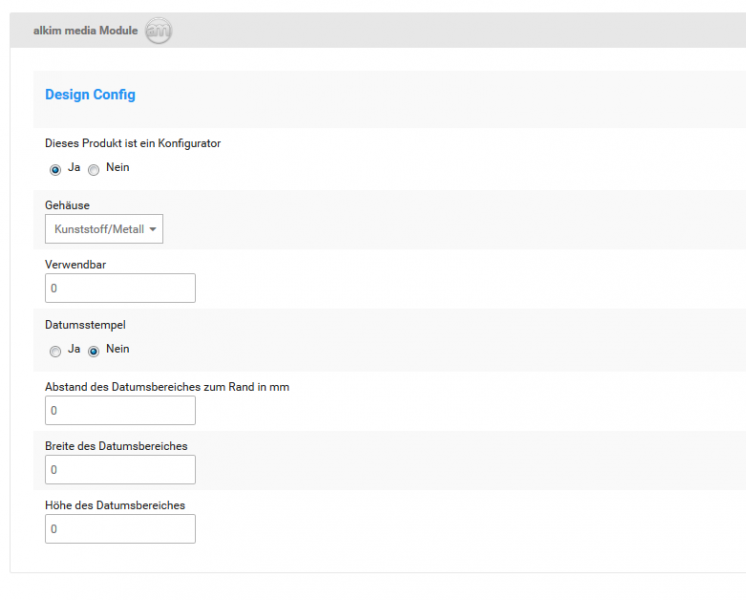The width and height of the screenshot is (746, 600).
Task: Click the 'Datumsstempel' label text
Action: pyautogui.click(x=86, y=325)
